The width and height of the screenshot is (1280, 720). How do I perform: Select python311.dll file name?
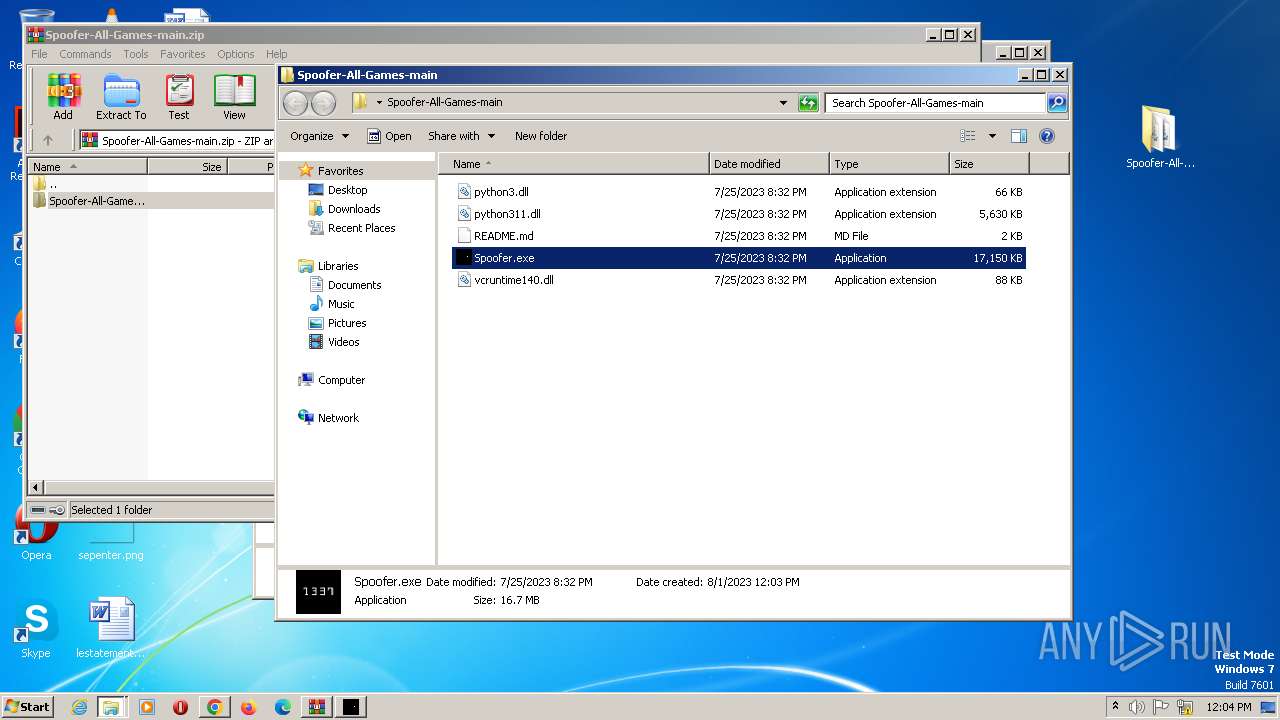click(x=507, y=214)
